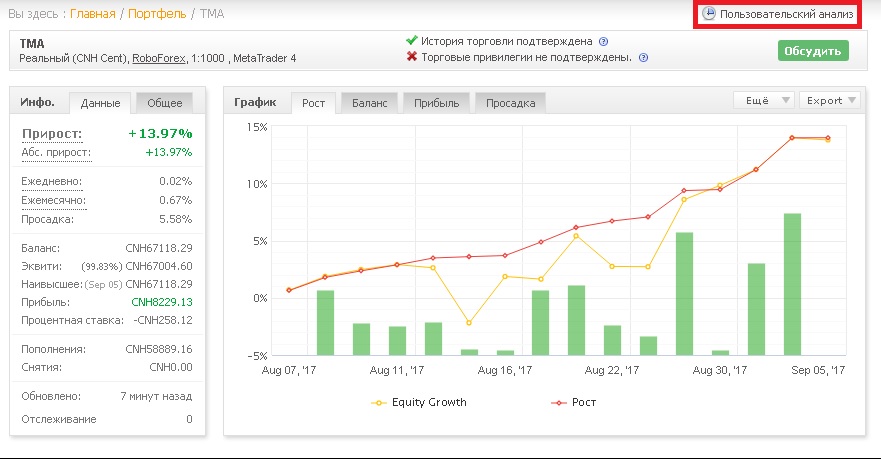Screen dimensions: 881x459
Task: Click the green checkmark verification icon
Action: (x=412, y=40)
